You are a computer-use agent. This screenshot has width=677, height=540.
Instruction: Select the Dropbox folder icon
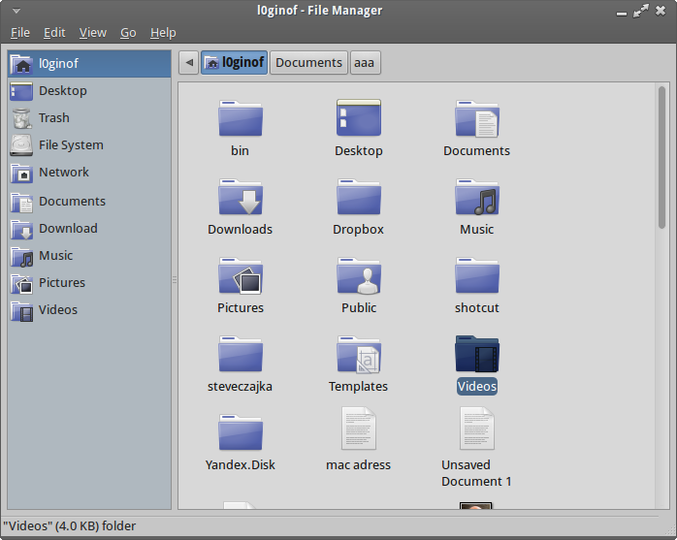pyautogui.click(x=358, y=197)
